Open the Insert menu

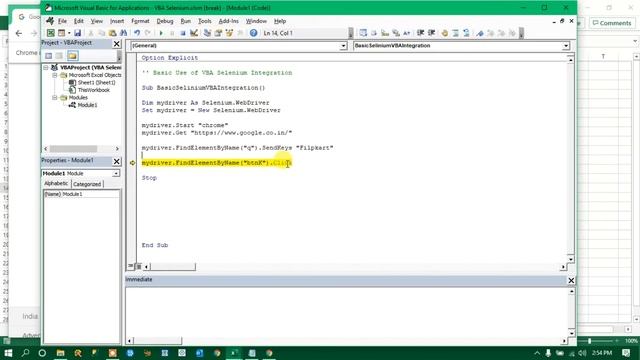pos(117,21)
